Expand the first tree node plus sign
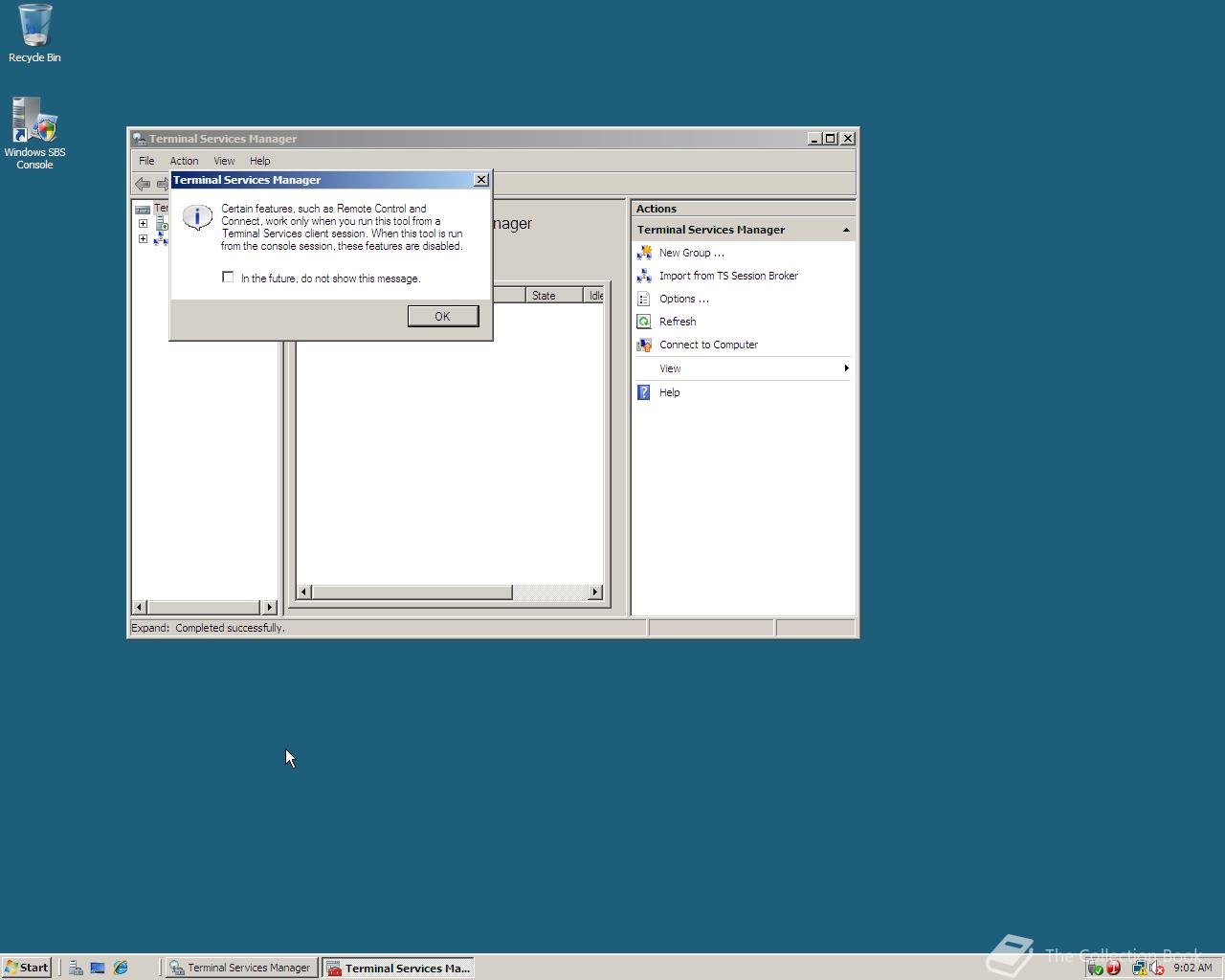The height and width of the screenshot is (980, 1225). pos(143,224)
